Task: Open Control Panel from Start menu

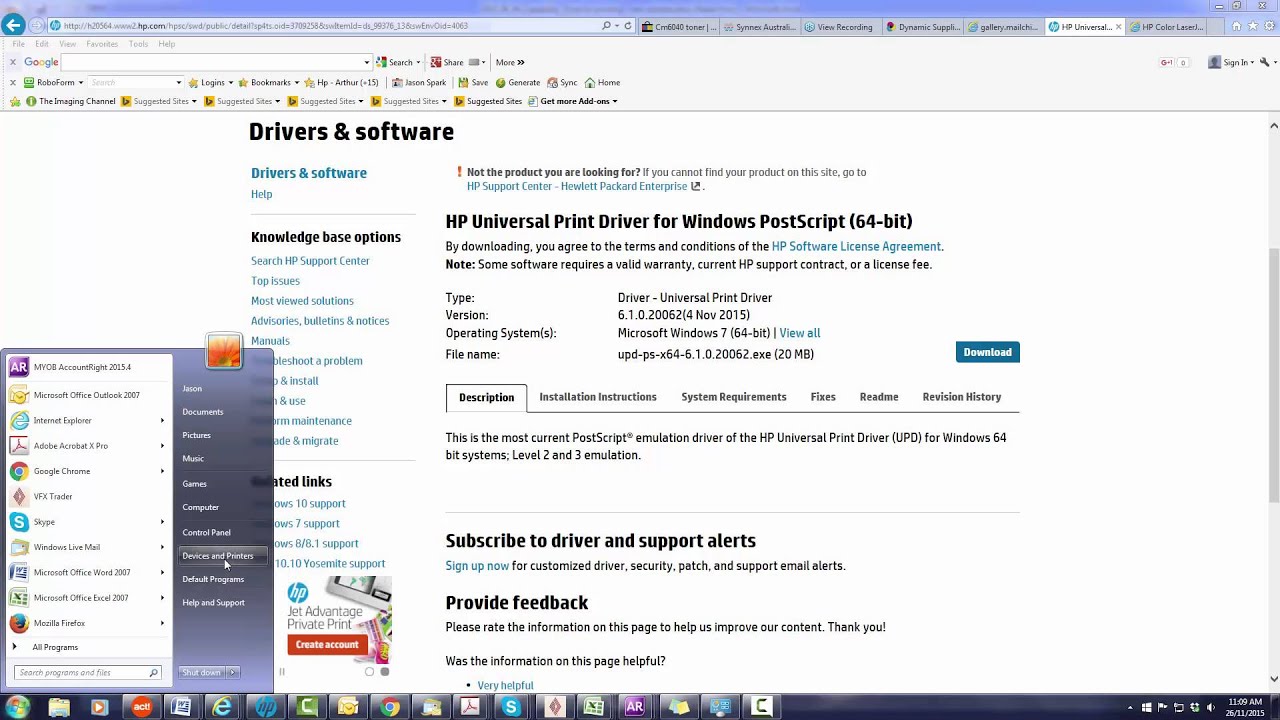Action: [x=206, y=532]
